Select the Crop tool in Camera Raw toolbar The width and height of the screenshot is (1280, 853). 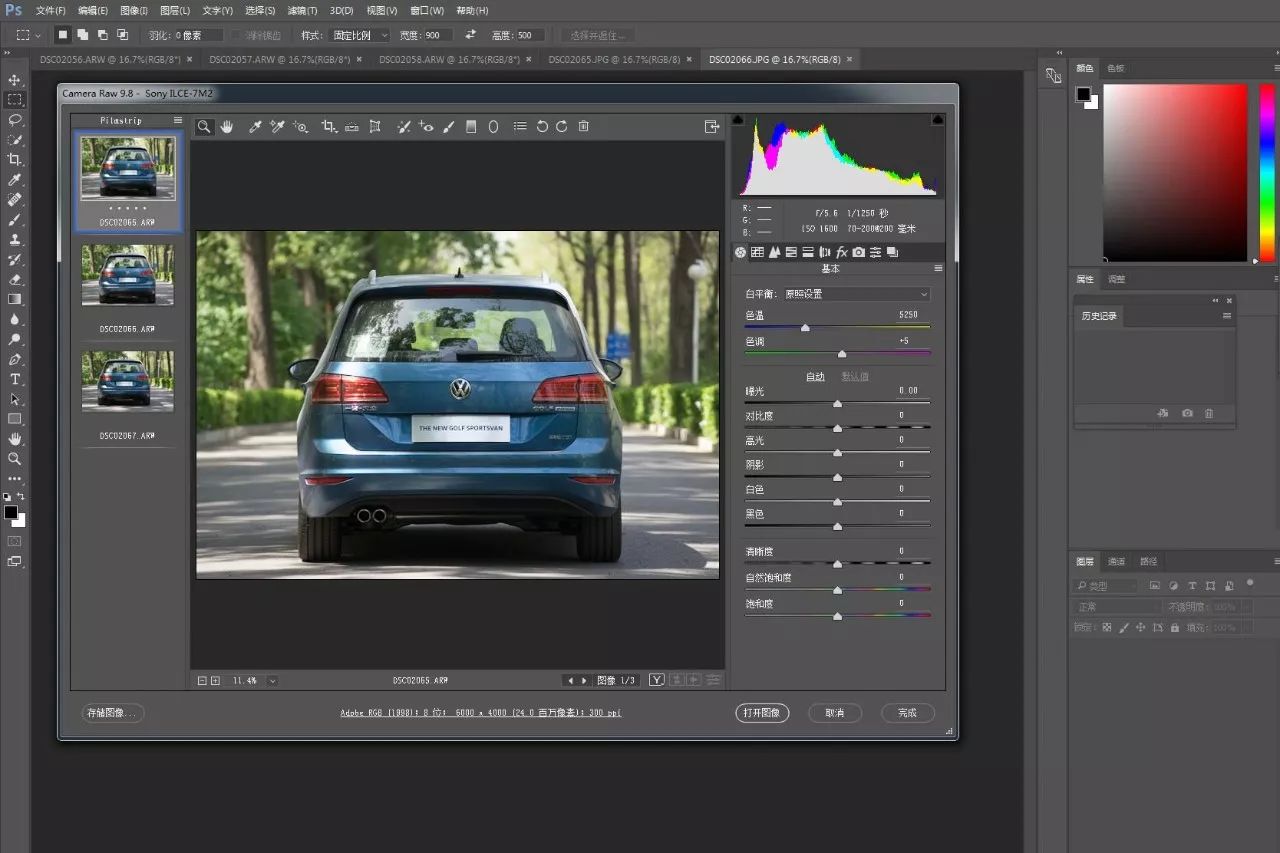tap(328, 127)
